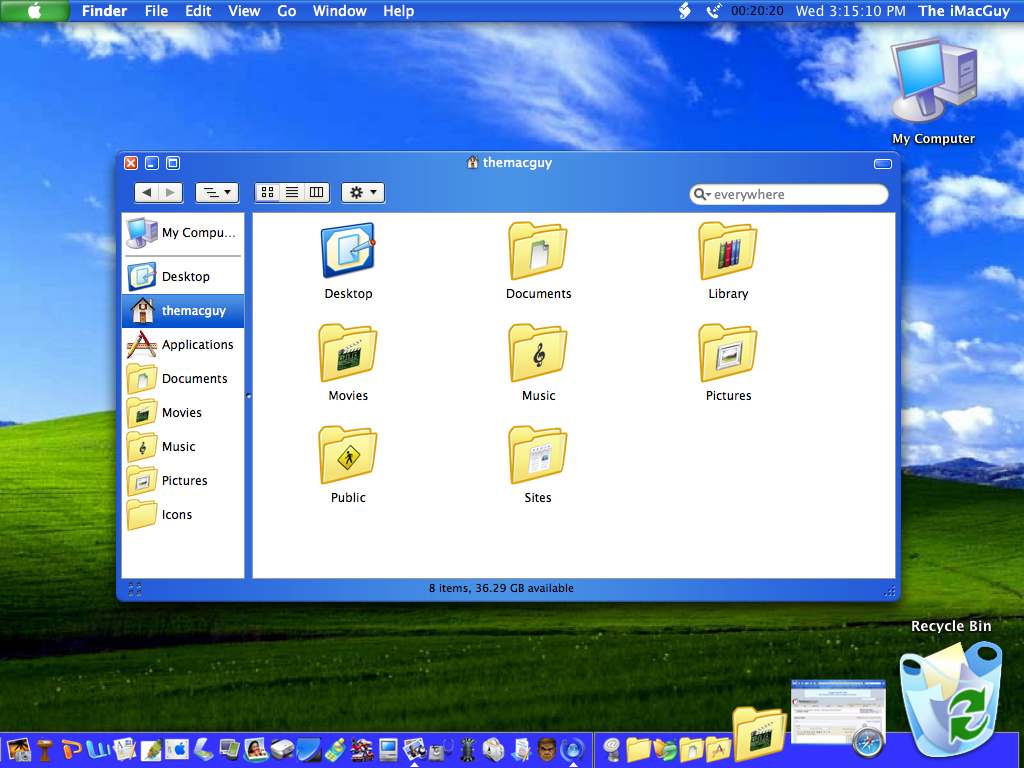Viewport: 1024px width, 768px height.
Task: Select the Public folder icon
Action: point(347,455)
